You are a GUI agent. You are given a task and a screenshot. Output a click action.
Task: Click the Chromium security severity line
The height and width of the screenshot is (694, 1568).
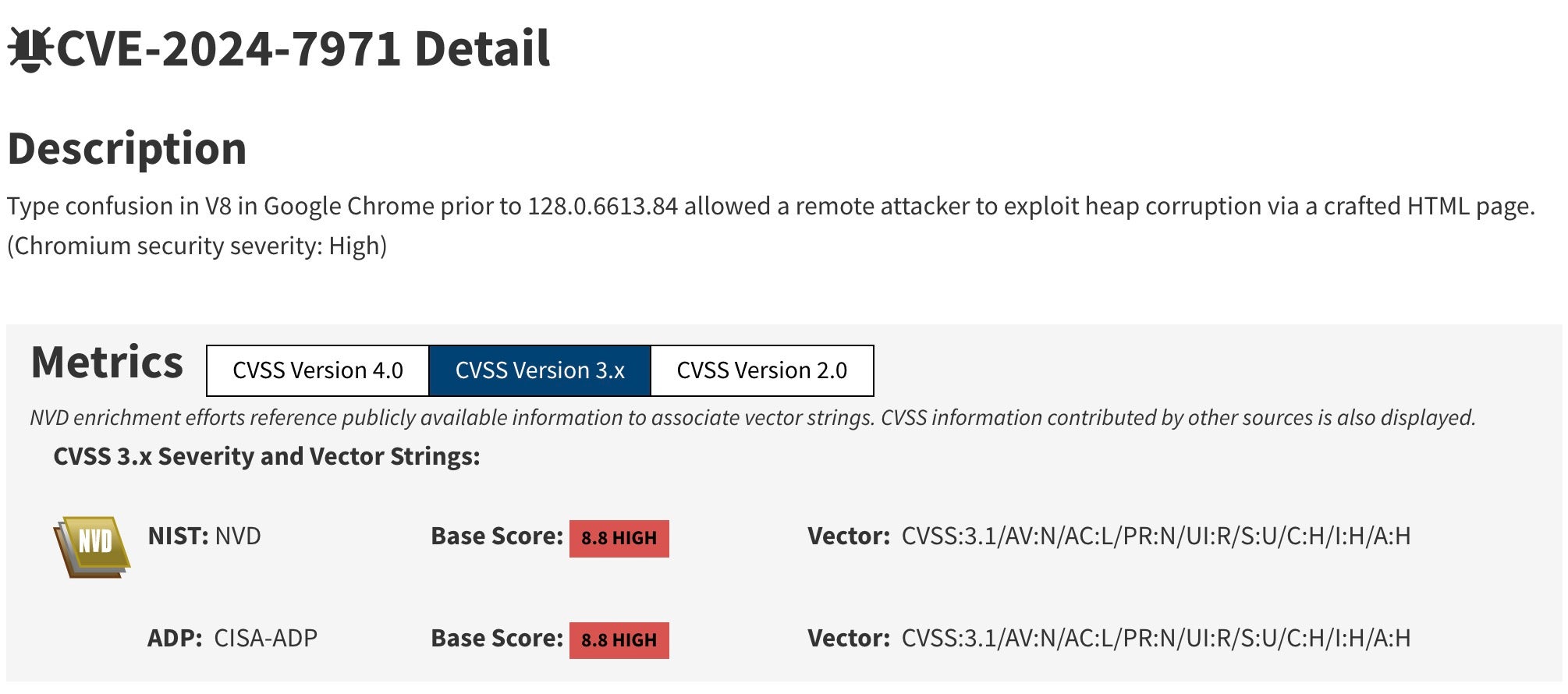pos(197,246)
